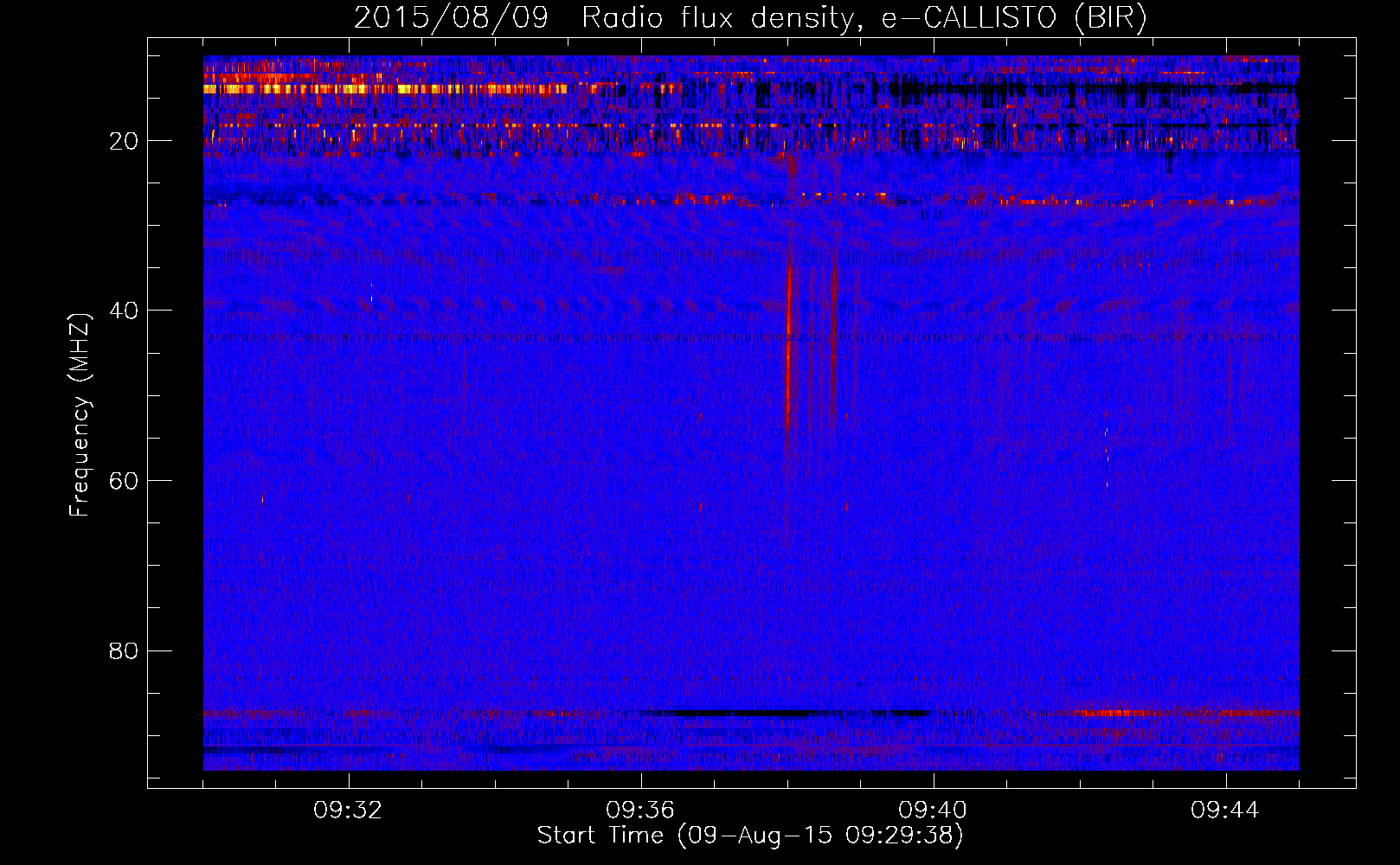The height and width of the screenshot is (865, 1400).
Task: Click the "40" frequency tick label
Action: [x=125, y=311]
